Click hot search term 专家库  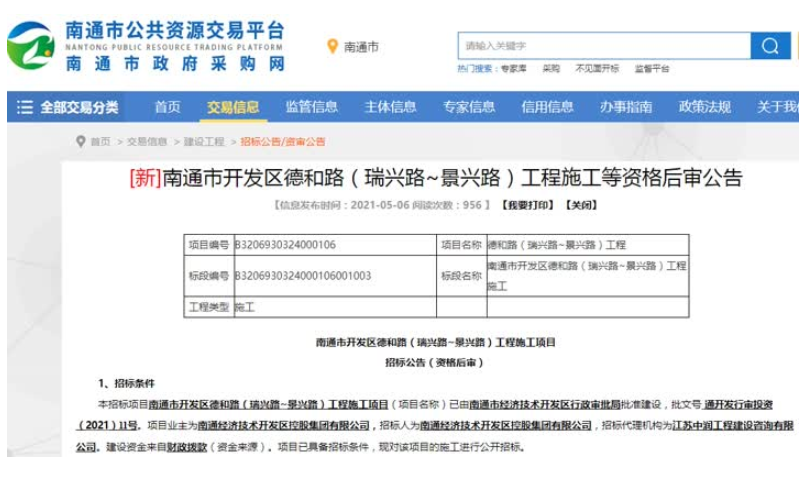pos(514,69)
